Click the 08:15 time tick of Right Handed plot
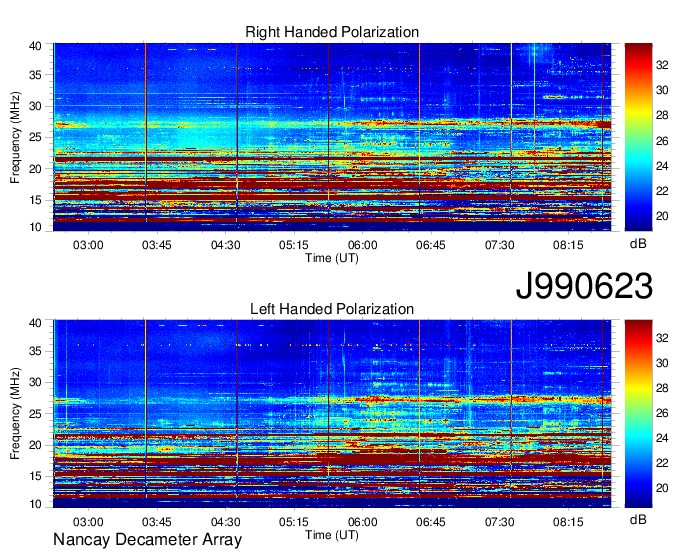Image resolution: width=680 pixels, height=552 pixels. [568, 245]
